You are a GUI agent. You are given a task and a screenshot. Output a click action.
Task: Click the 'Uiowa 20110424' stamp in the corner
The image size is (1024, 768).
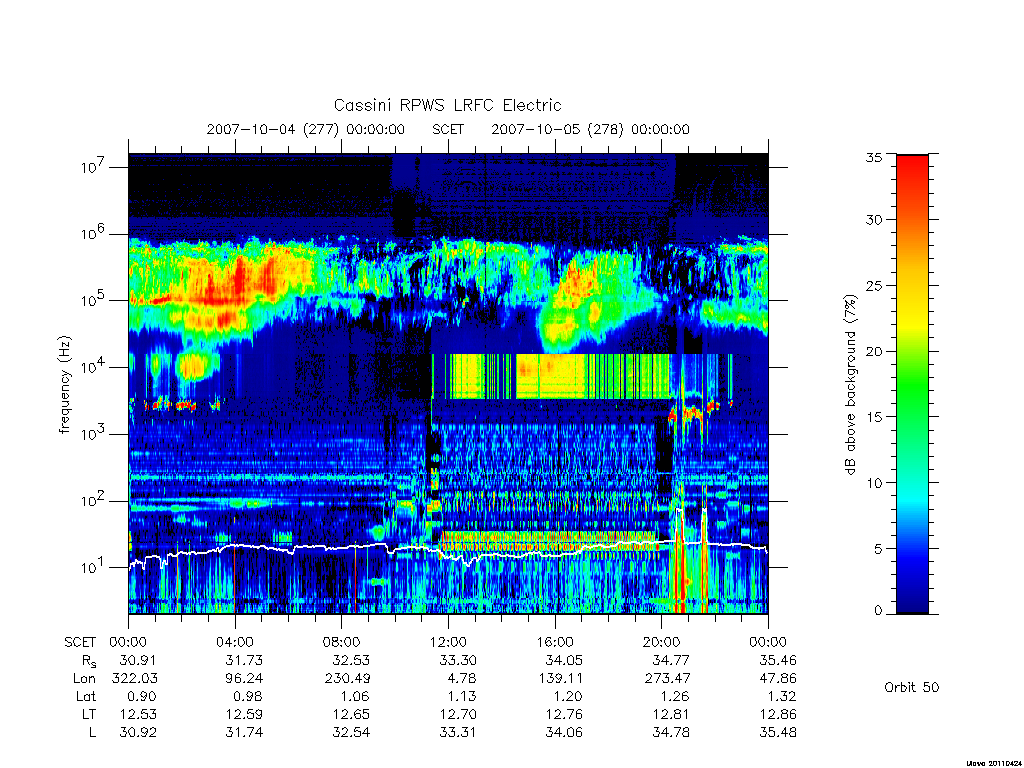coord(995,763)
